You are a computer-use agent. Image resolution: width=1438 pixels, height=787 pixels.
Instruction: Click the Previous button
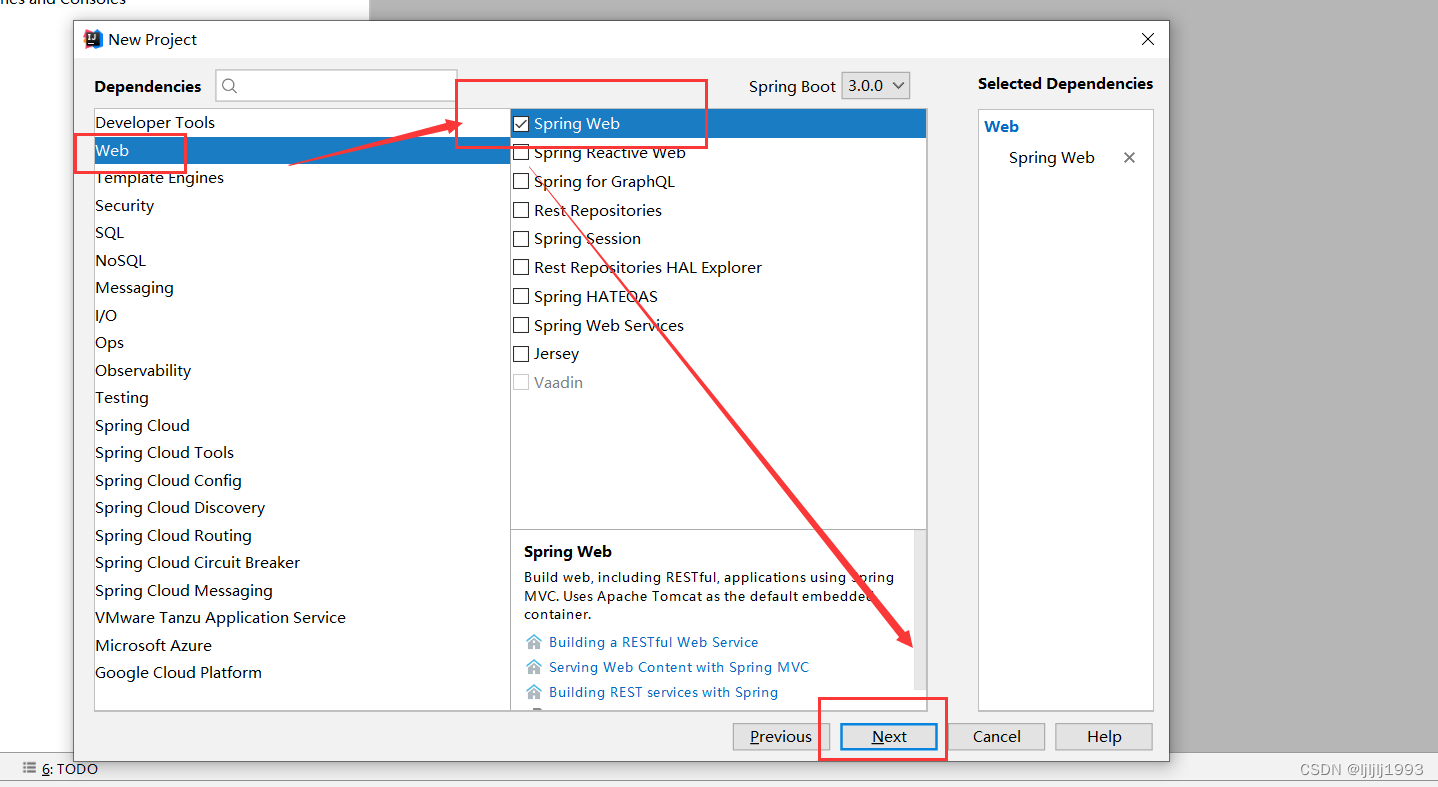781,737
